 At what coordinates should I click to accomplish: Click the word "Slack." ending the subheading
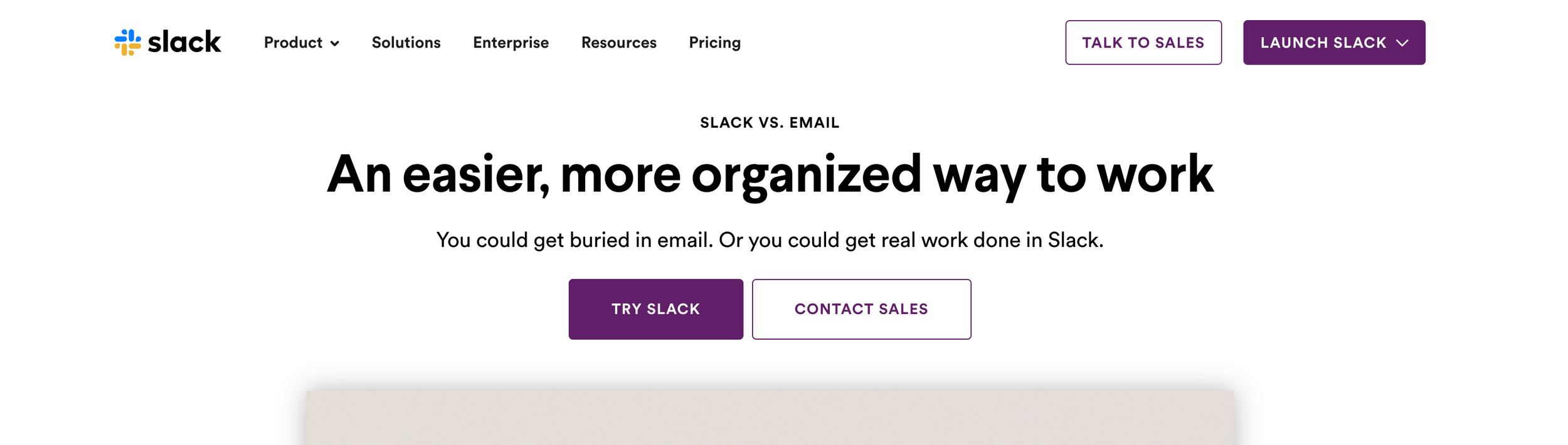pyautogui.click(x=1075, y=240)
